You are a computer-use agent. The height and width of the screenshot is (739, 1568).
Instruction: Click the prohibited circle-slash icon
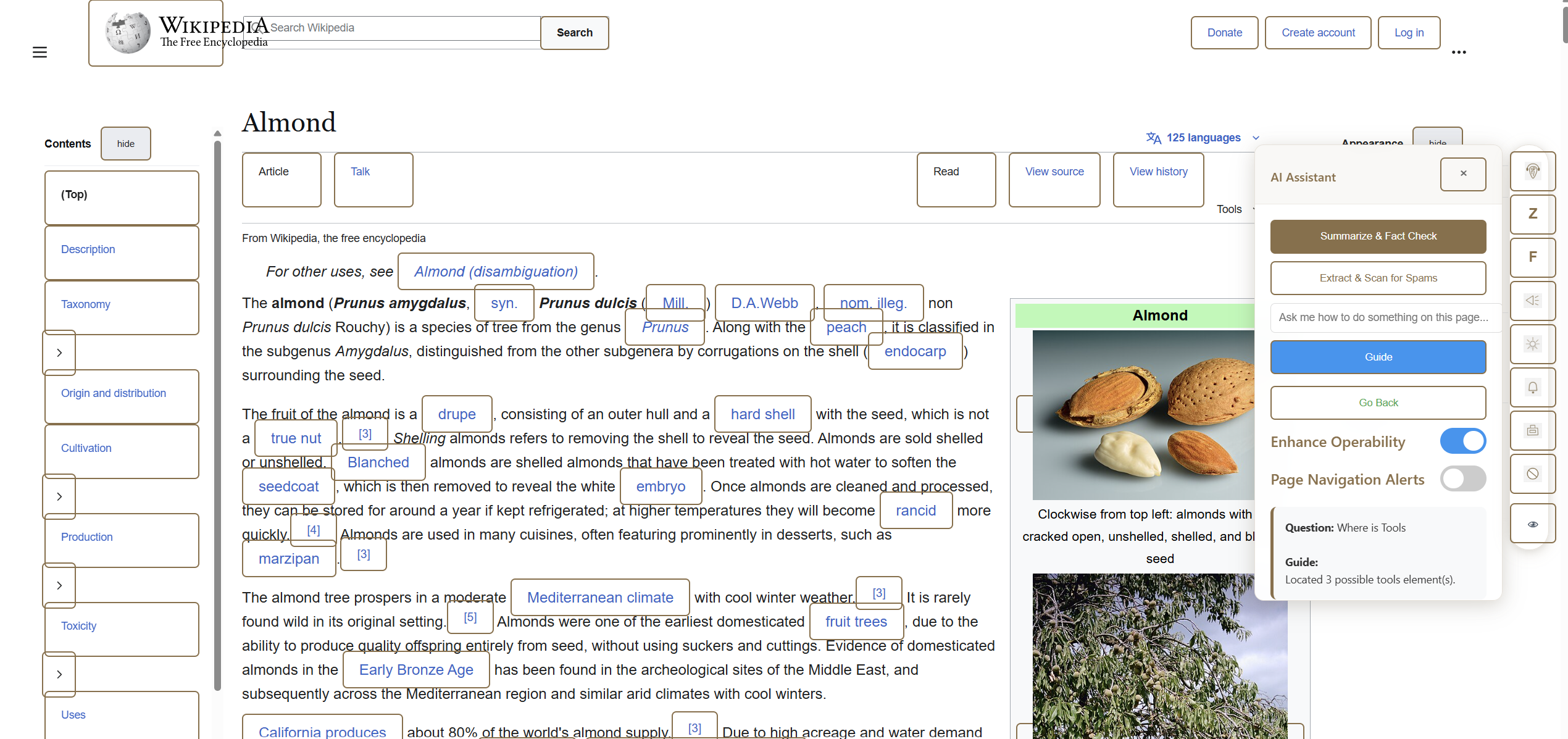point(1532,474)
